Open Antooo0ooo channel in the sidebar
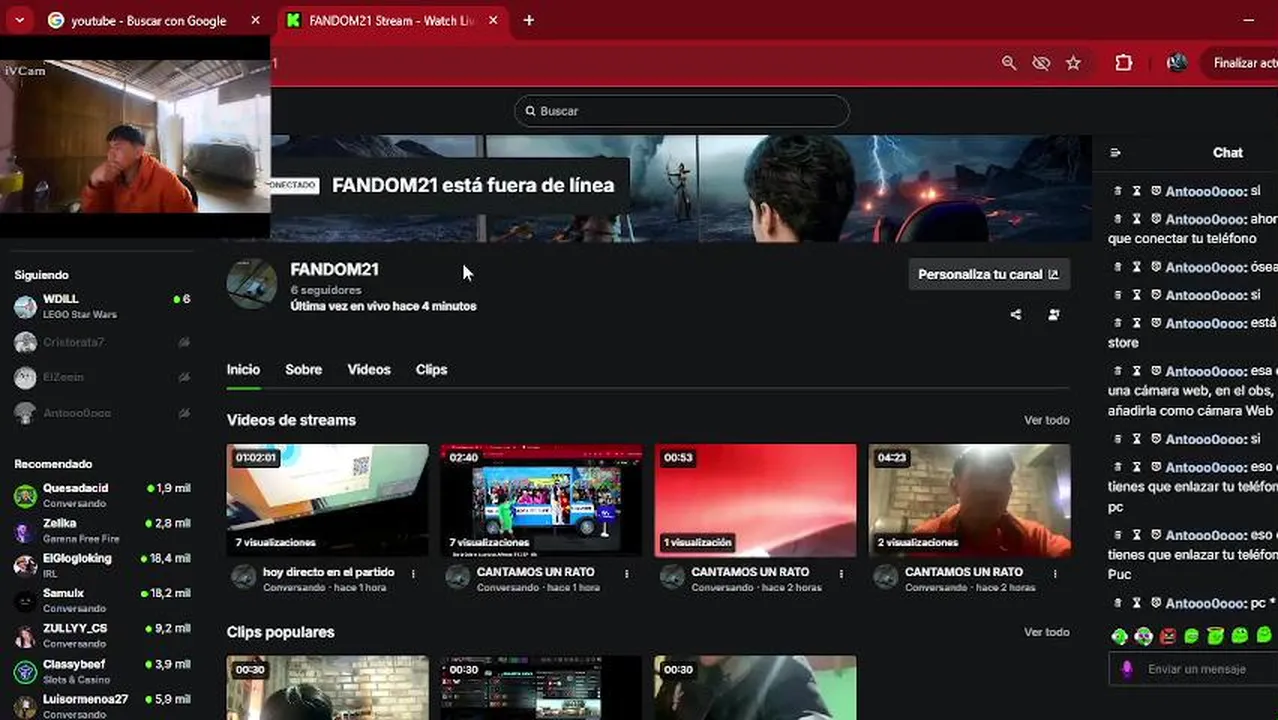This screenshot has height=720, width=1278. [x=102, y=413]
